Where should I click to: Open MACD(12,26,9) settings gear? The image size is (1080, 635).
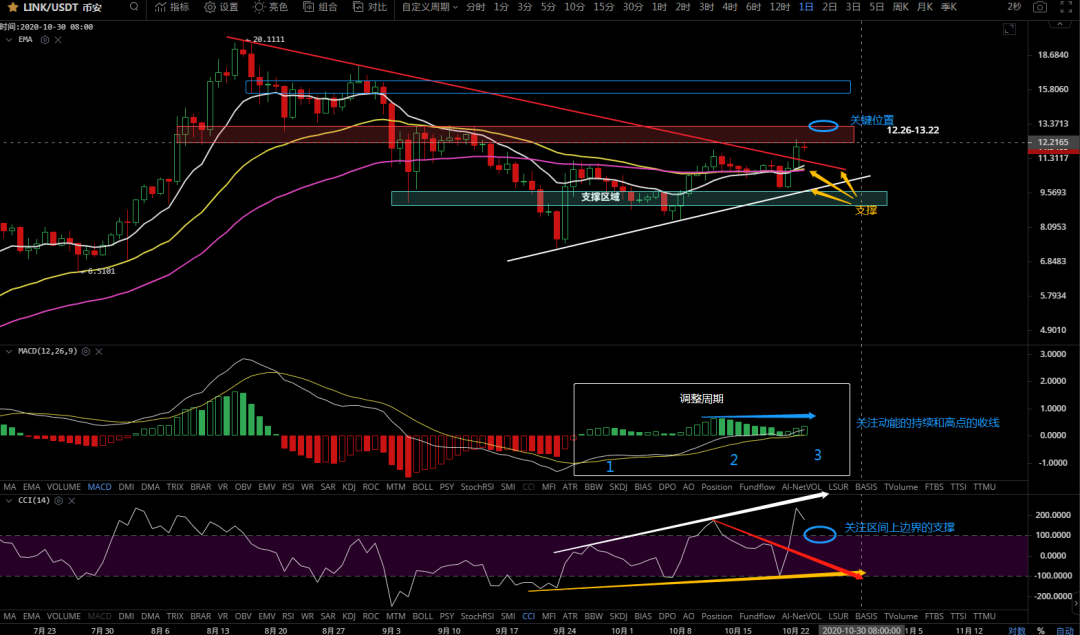tap(85, 352)
